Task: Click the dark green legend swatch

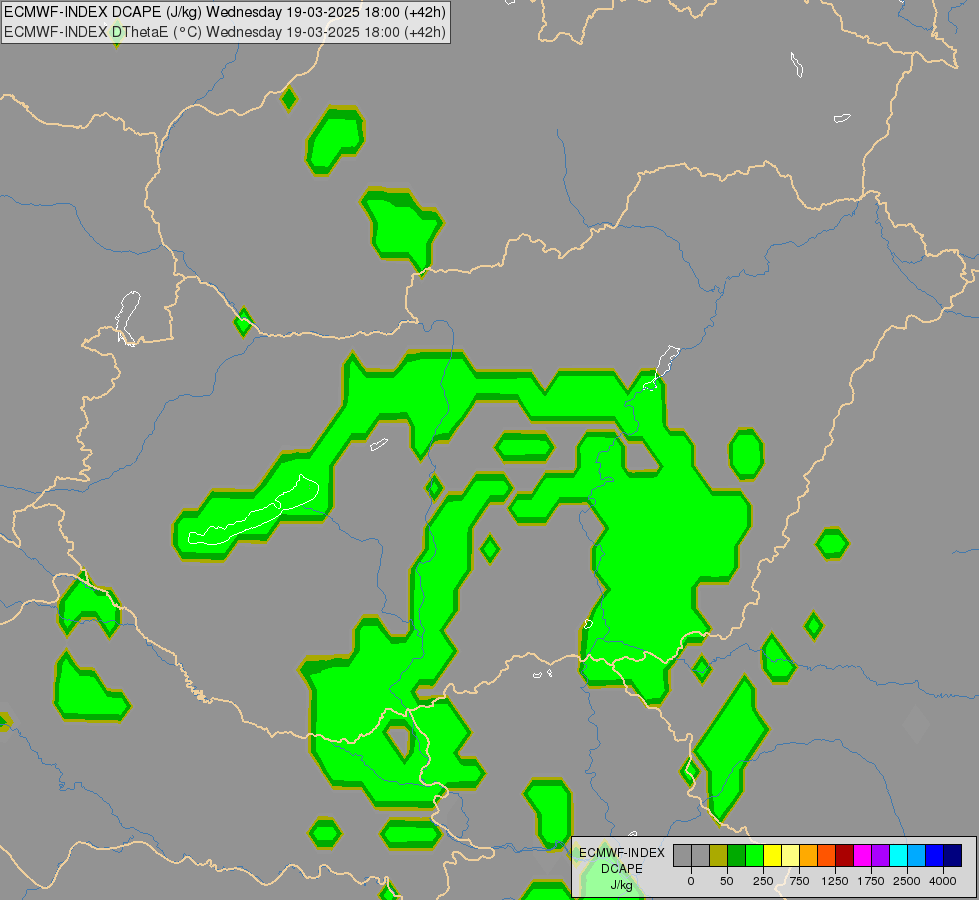Action: [737, 856]
